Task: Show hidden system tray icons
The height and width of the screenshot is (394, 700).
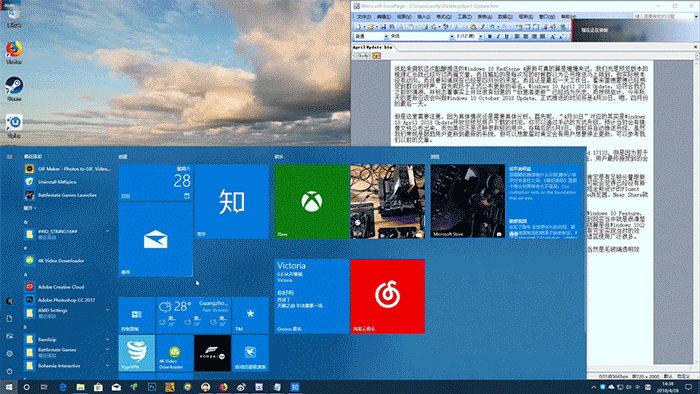Action: [593, 387]
